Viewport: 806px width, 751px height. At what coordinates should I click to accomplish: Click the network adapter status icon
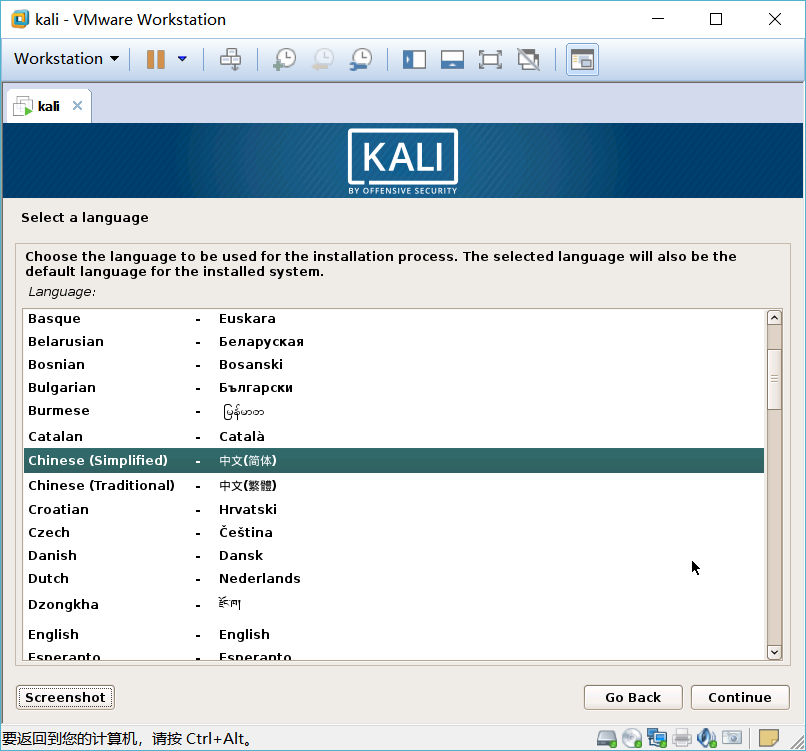point(657,739)
